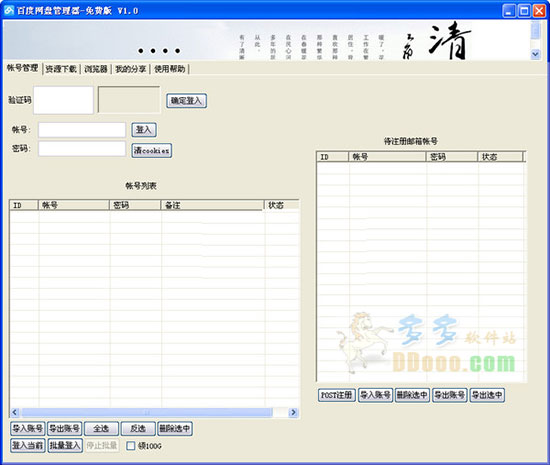Click the 导出选中 button

click(x=487, y=395)
